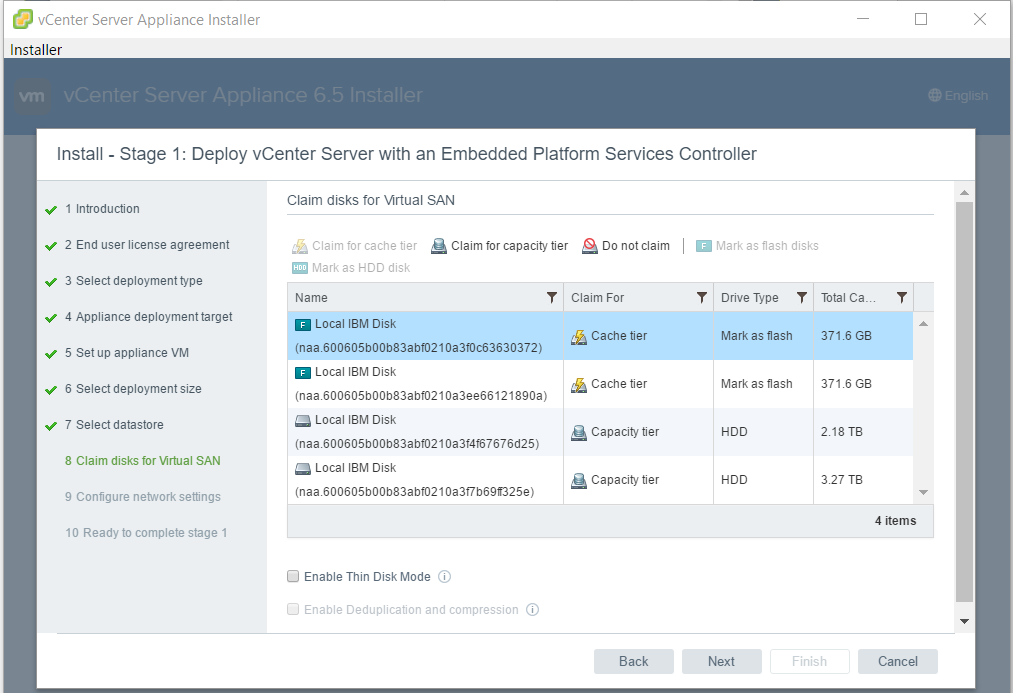Go to step 2 End user license agreement
Screen dimensions: 1013x693
pos(147,245)
